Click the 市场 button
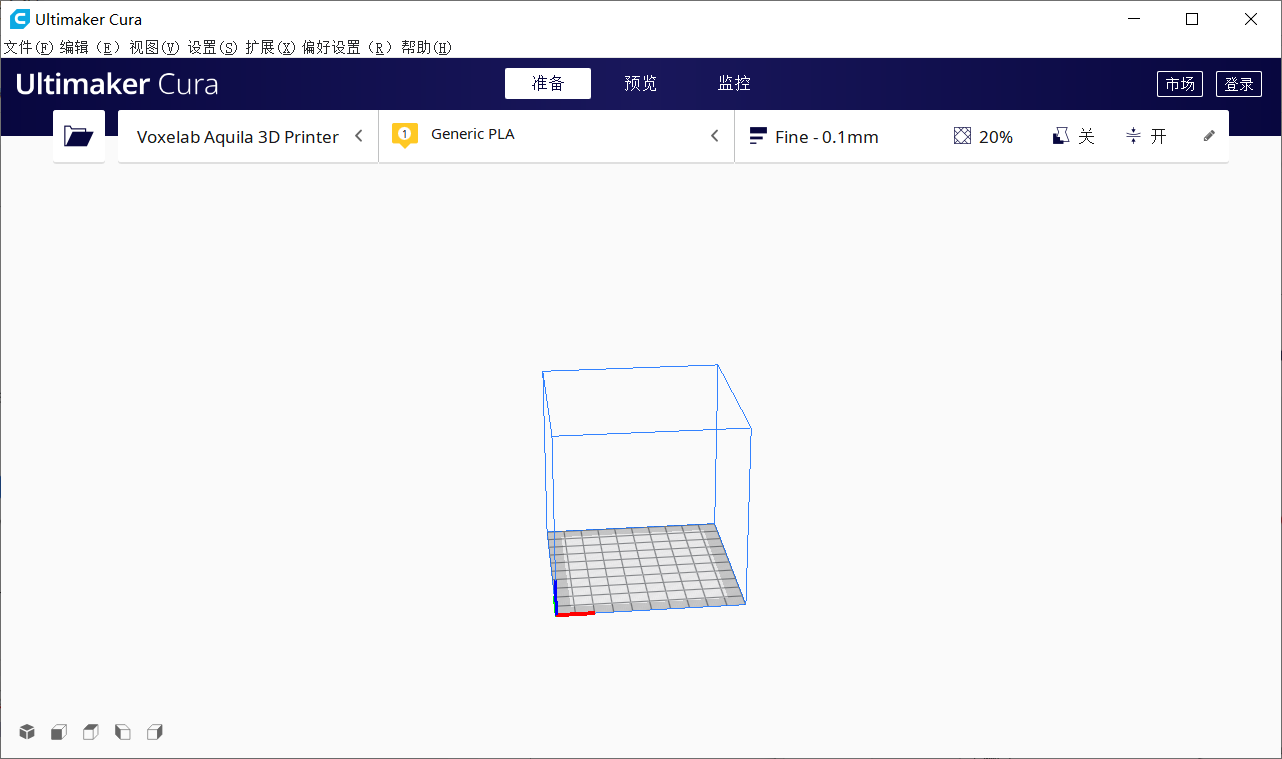Viewport: 1282px width, 759px height. (x=1180, y=83)
